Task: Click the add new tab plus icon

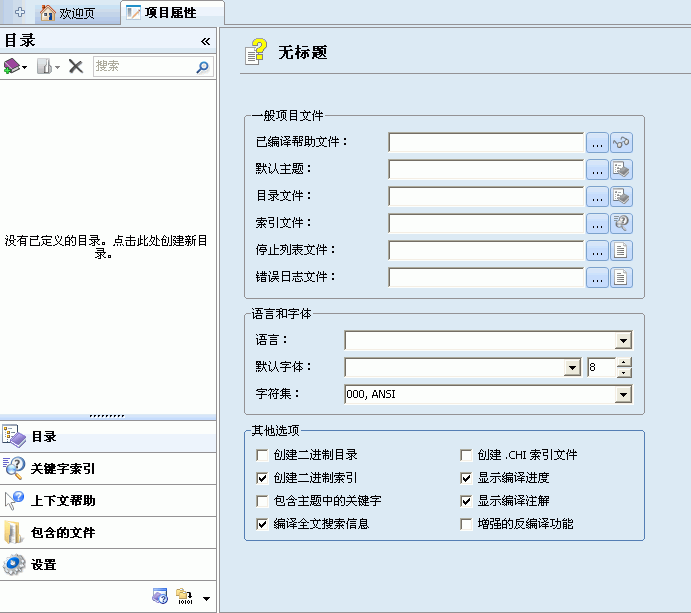Action: [19, 12]
